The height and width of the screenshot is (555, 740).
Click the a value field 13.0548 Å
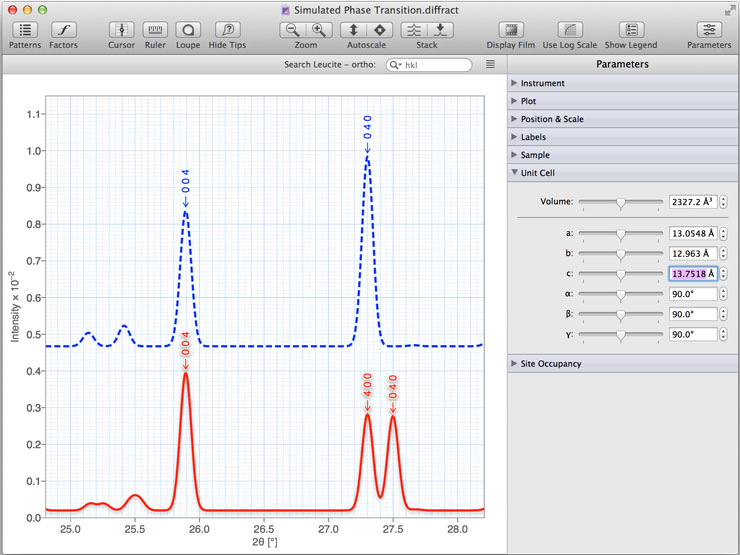(693, 233)
